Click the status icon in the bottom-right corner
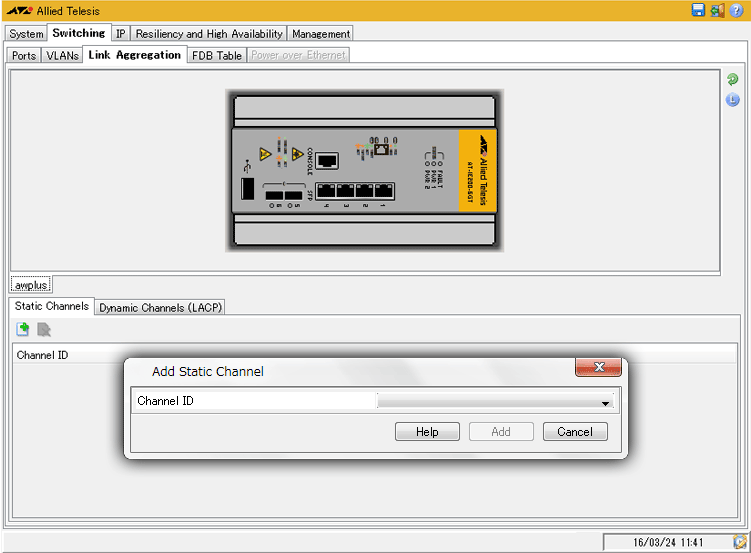Viewport: 751px width, 553px height. point(739,542)
